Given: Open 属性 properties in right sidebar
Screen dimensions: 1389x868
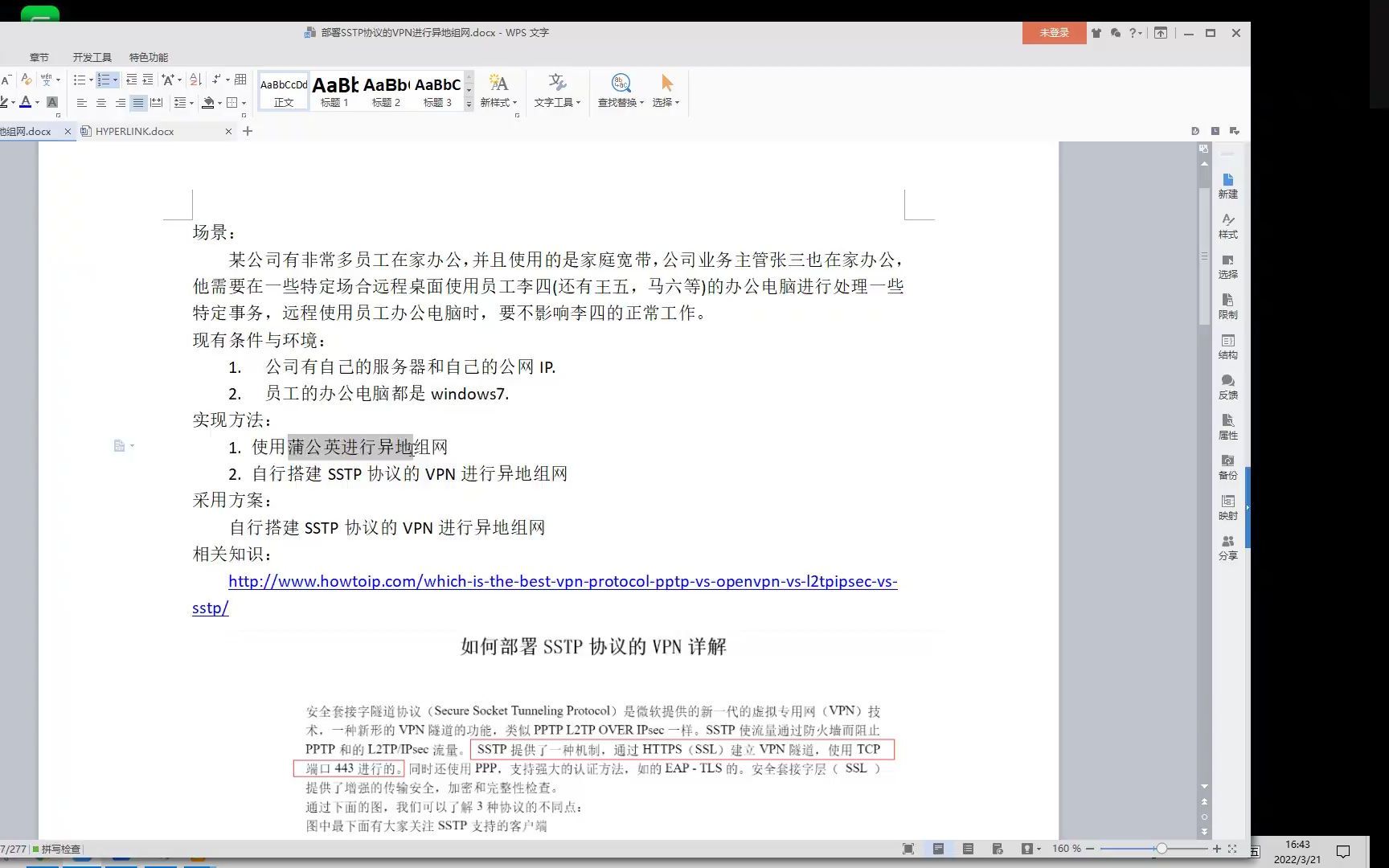Looking at the screenshot, I should tap(1227, 427).
